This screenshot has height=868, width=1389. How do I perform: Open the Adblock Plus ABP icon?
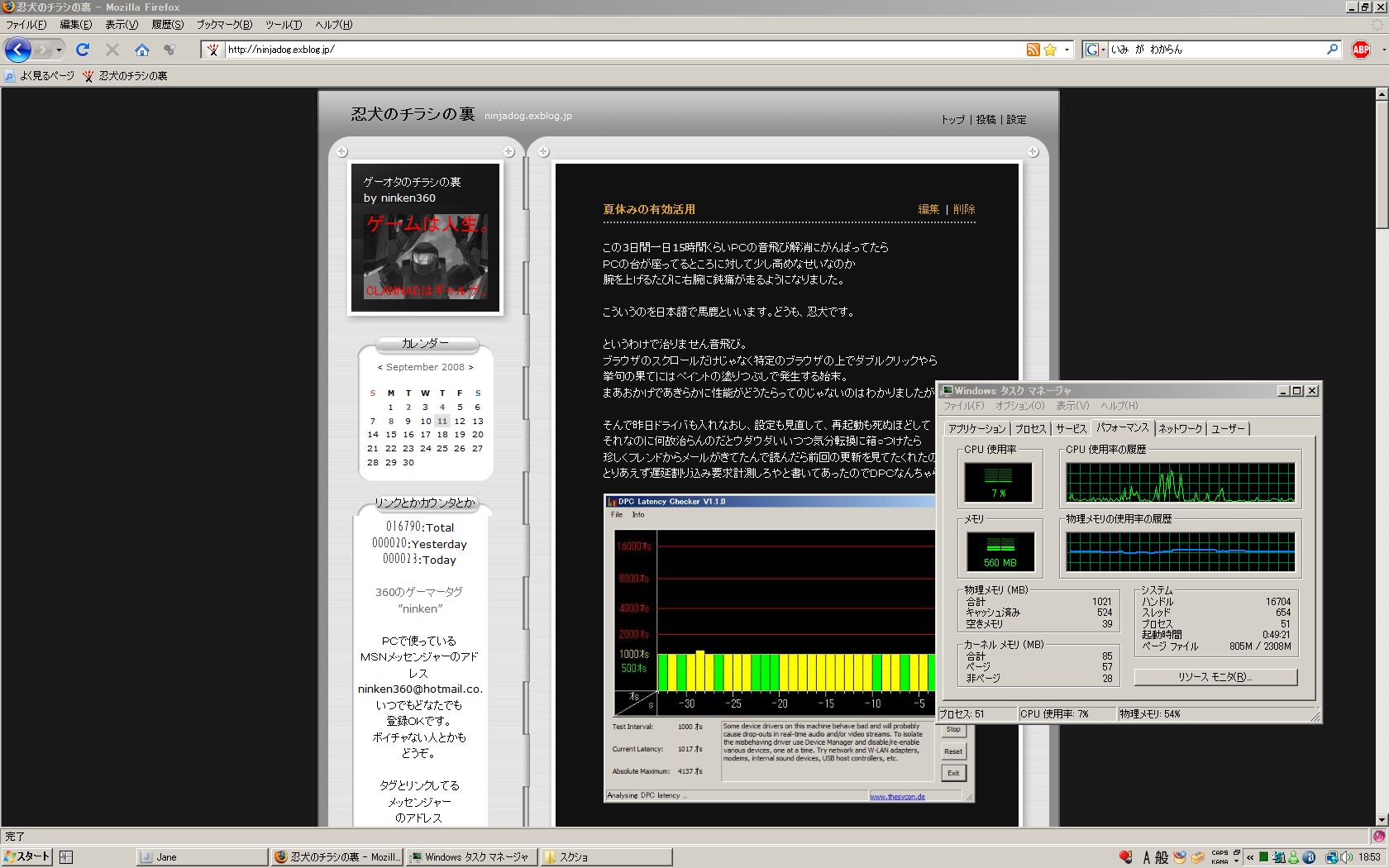tap(1361, 50)
